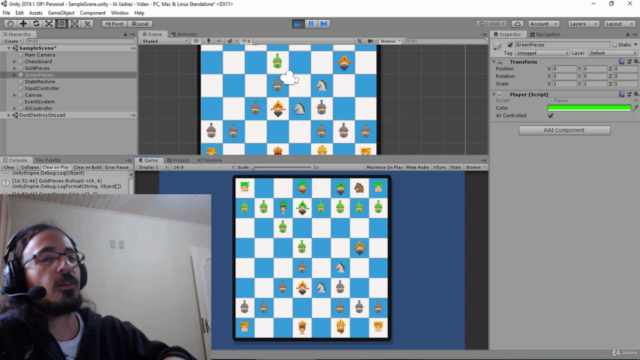Image resolution: width=640 pixels, height=360 pixels.
Task: Open Transform component help icon
Action: tap(622, 62)
